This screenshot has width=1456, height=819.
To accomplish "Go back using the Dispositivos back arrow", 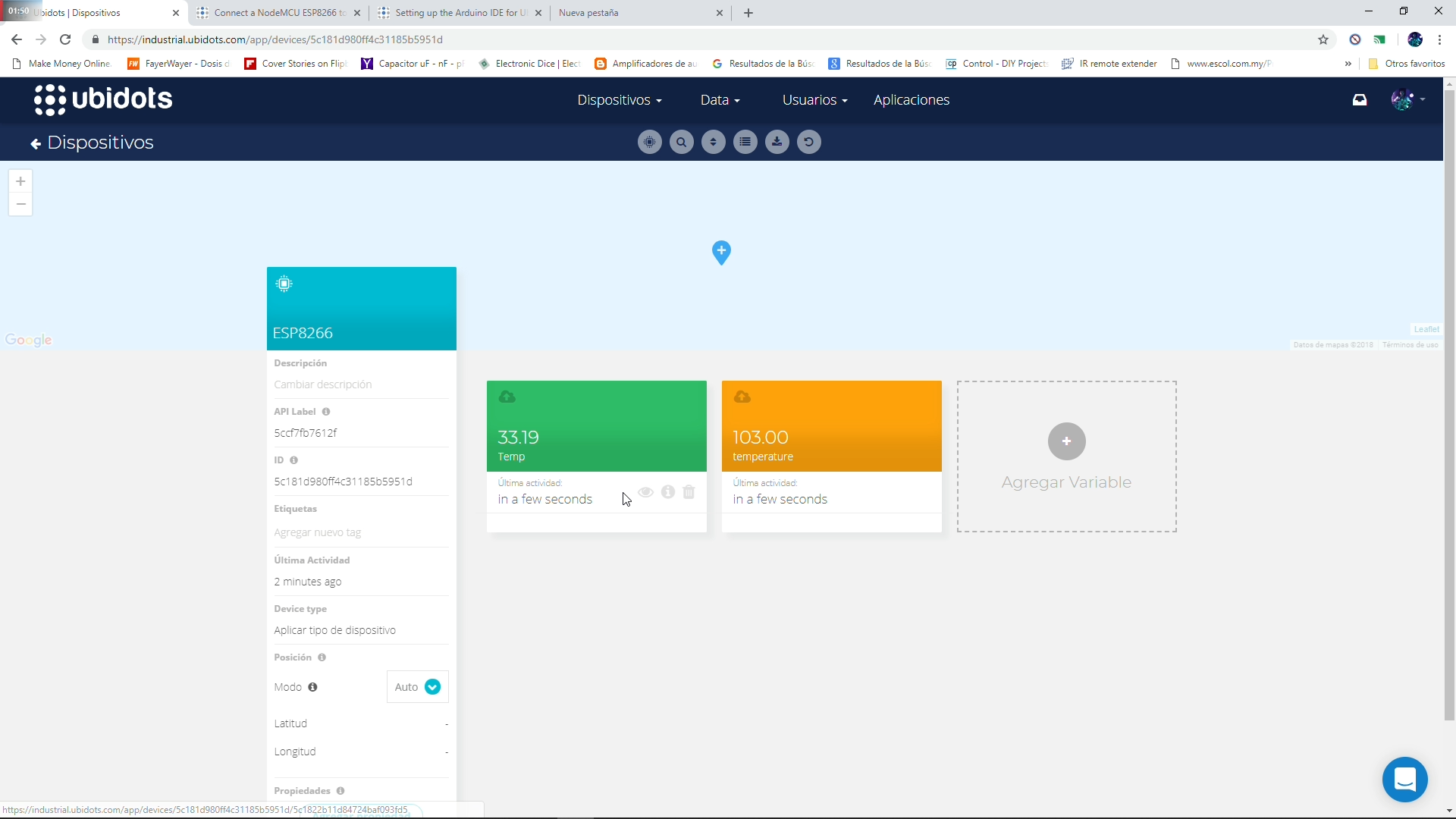I will (x=35, y=143).
